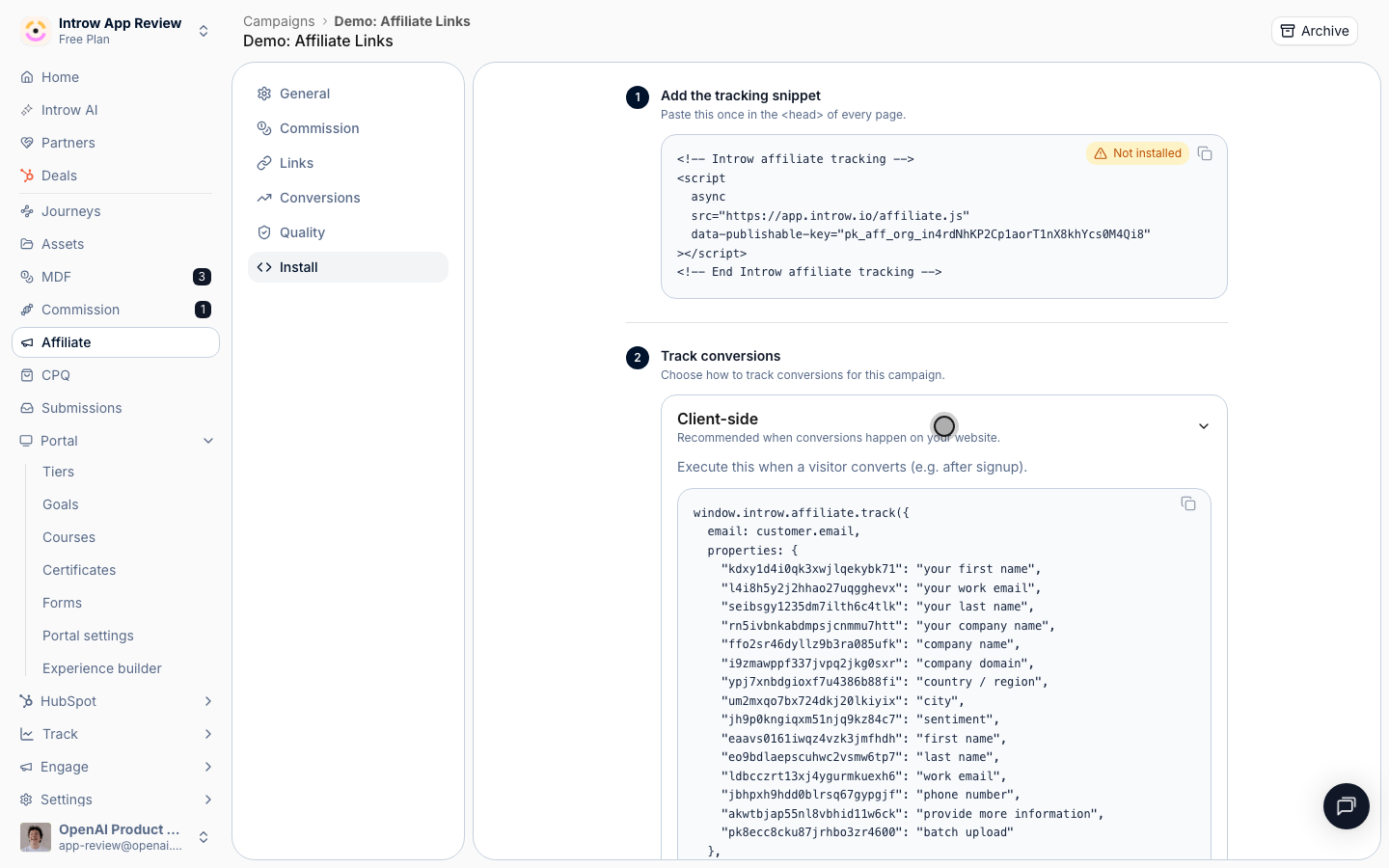Click the Partners heart-handshake icon

pos(27,143)
